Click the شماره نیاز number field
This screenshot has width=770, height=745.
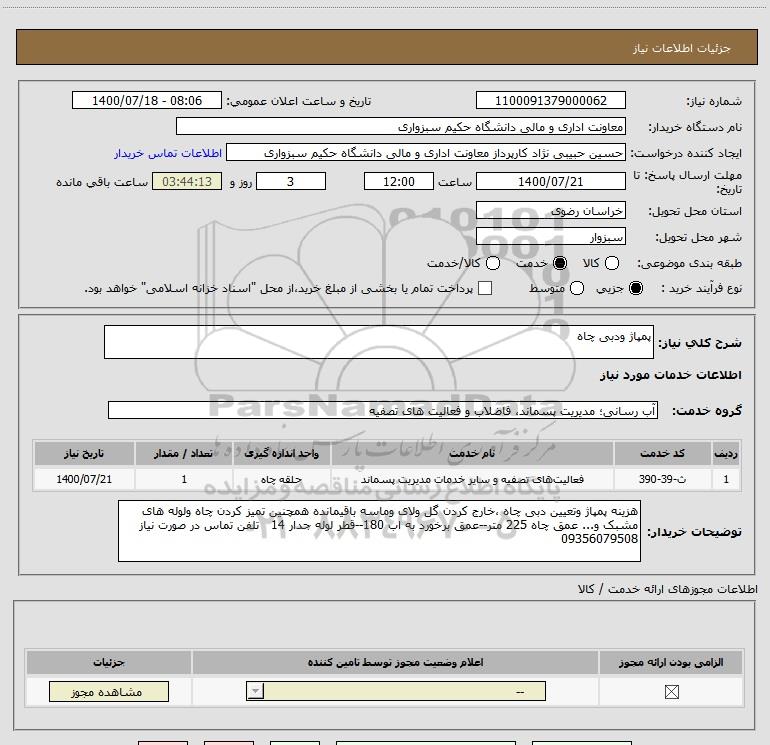click(x=550, y=101)
